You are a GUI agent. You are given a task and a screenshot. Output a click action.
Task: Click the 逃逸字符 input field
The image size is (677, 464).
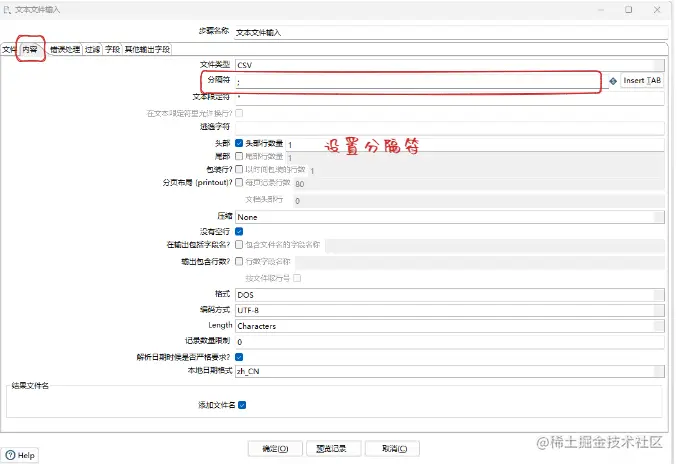pos(449,127)
